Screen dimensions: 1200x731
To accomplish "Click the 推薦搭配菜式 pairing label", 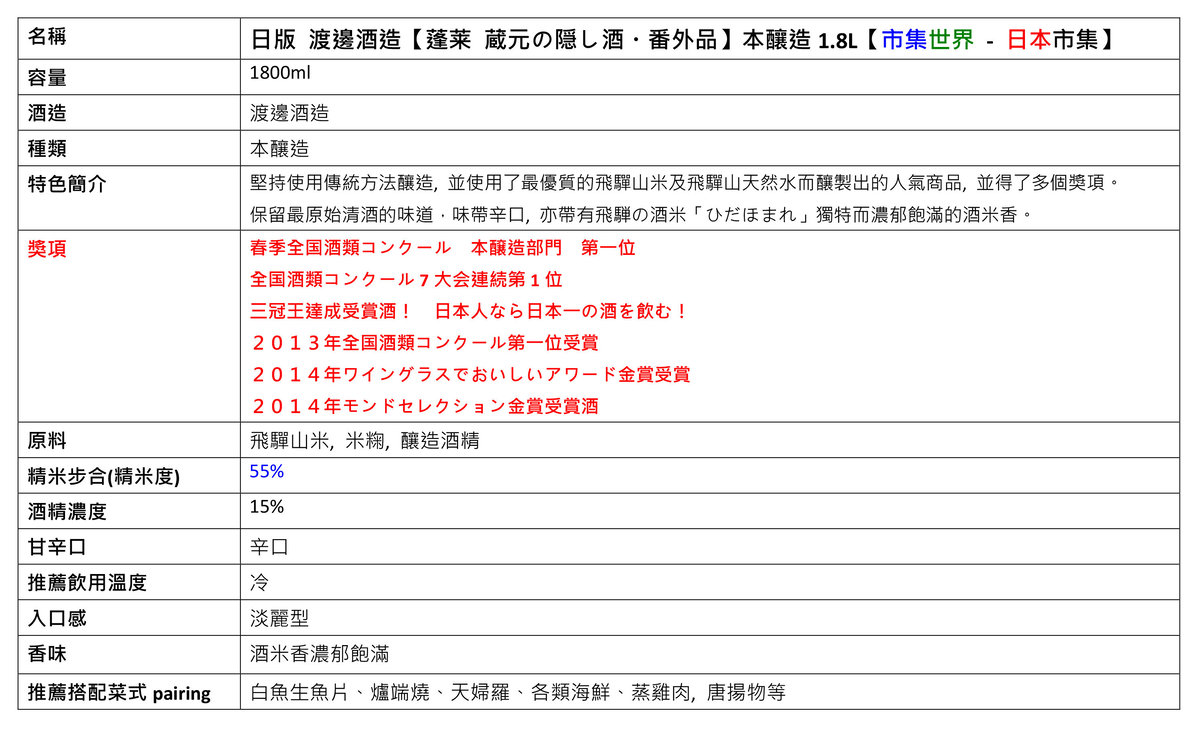I will tap(119, 692).
